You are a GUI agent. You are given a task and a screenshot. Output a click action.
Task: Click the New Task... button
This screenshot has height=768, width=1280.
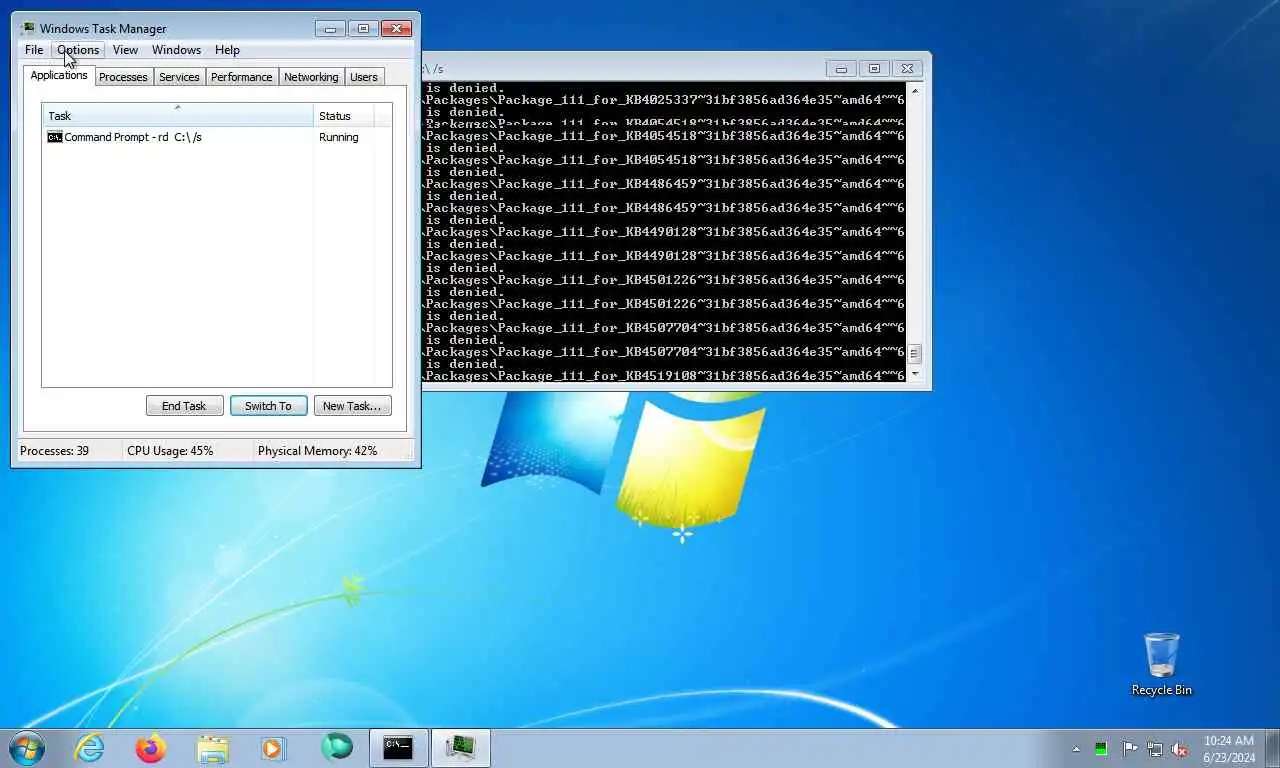pyautogui.click(x=352, y=406)
